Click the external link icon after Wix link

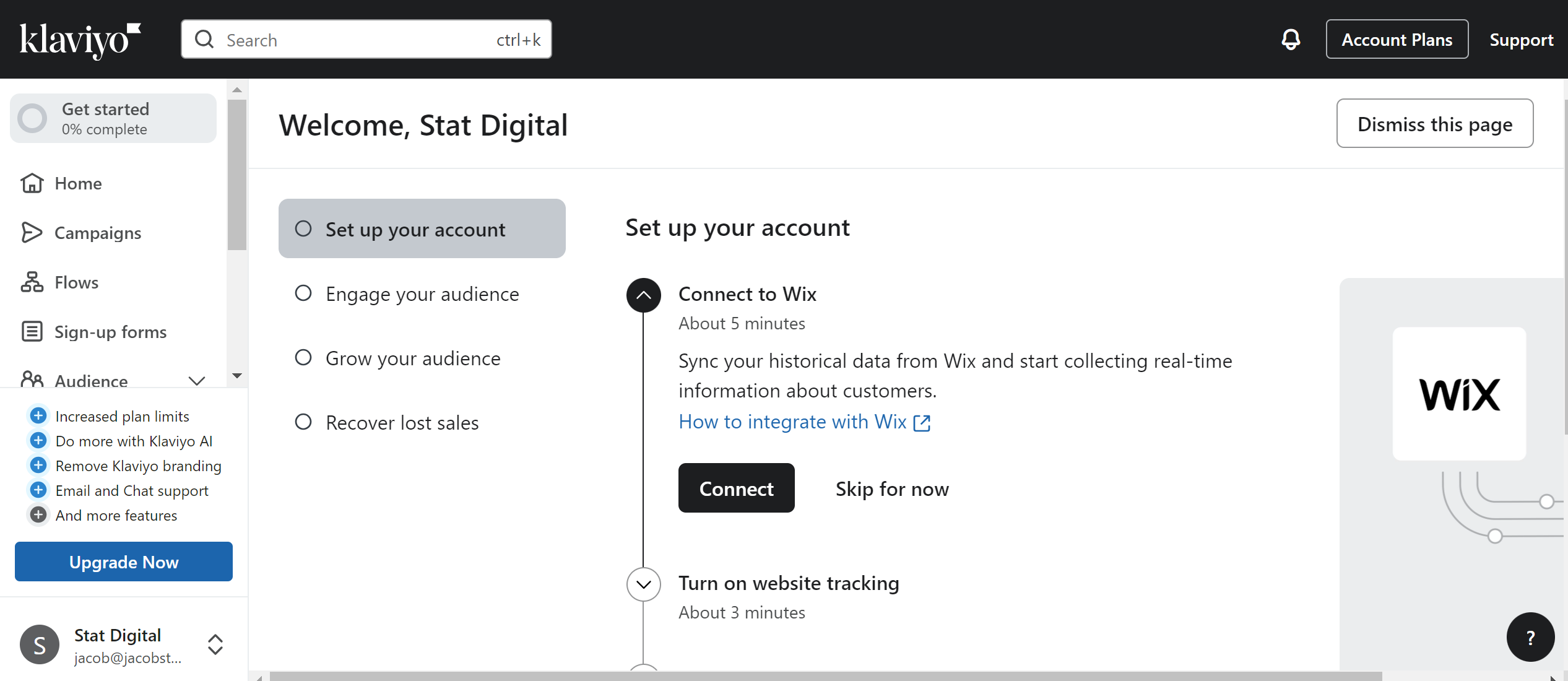922,423
